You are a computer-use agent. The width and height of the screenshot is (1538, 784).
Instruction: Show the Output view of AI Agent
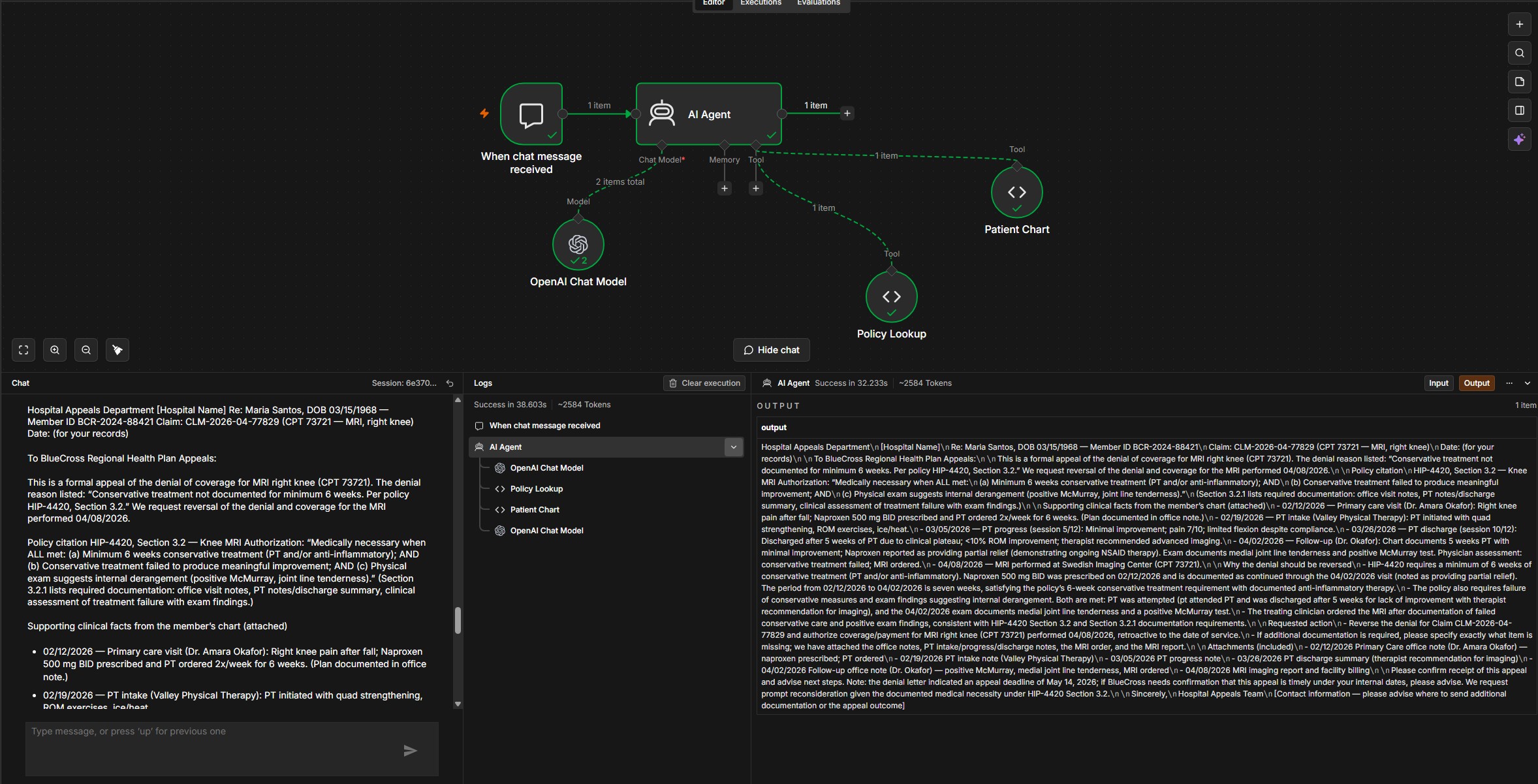click(1476, 383)
